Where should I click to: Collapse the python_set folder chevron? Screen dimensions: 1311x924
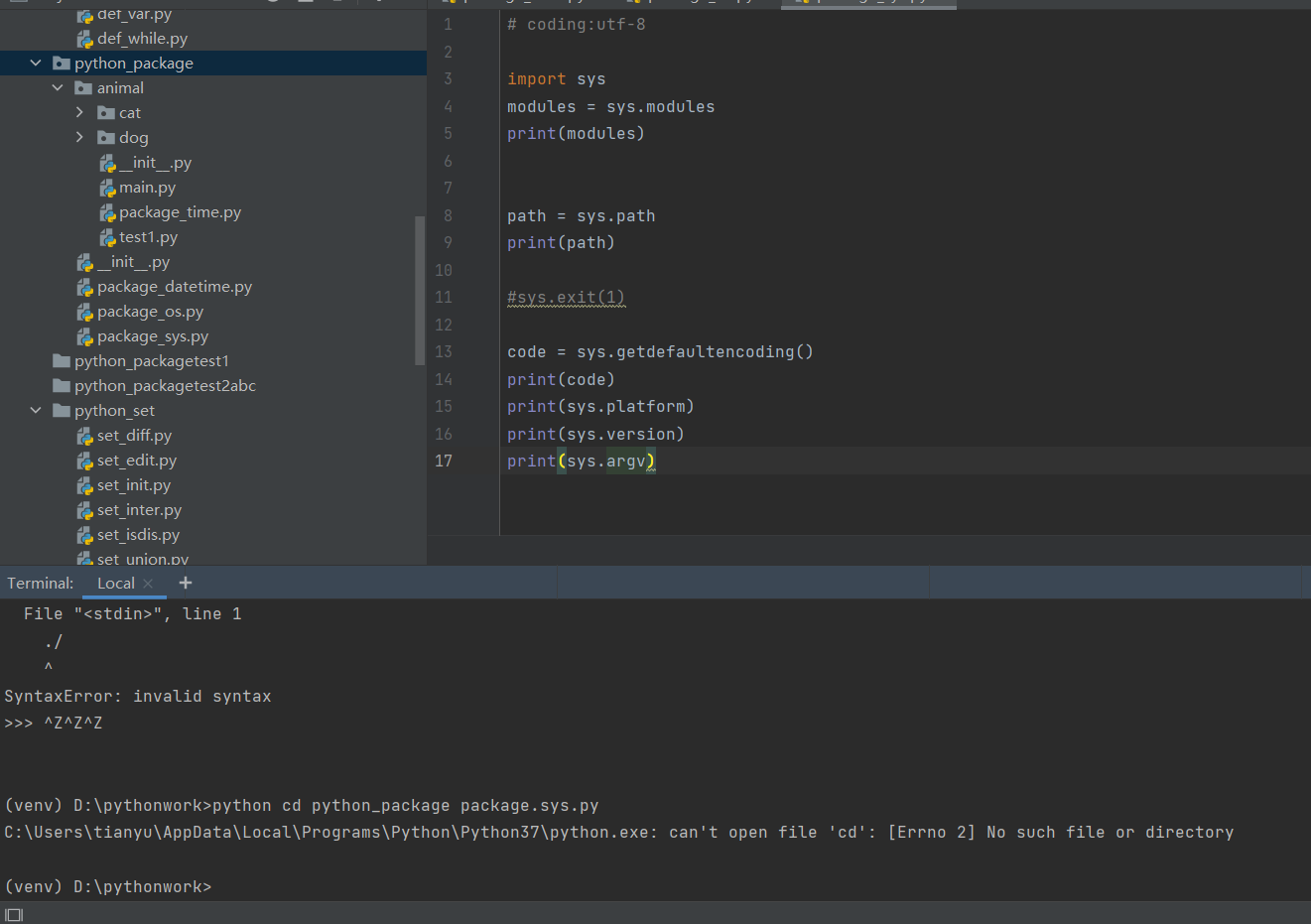pos(36,410)
